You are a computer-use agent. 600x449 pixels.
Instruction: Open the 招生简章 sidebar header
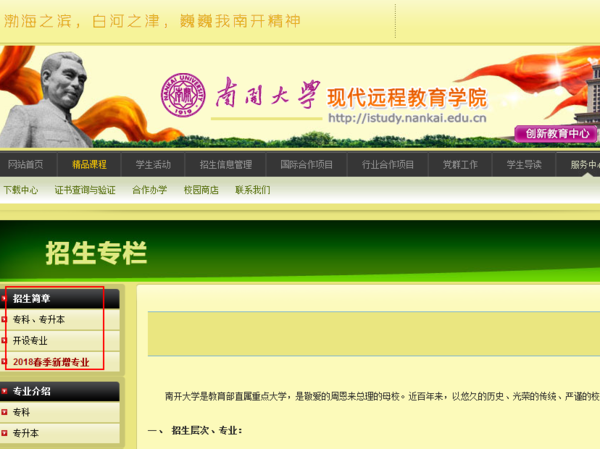(x=60, y=299)
